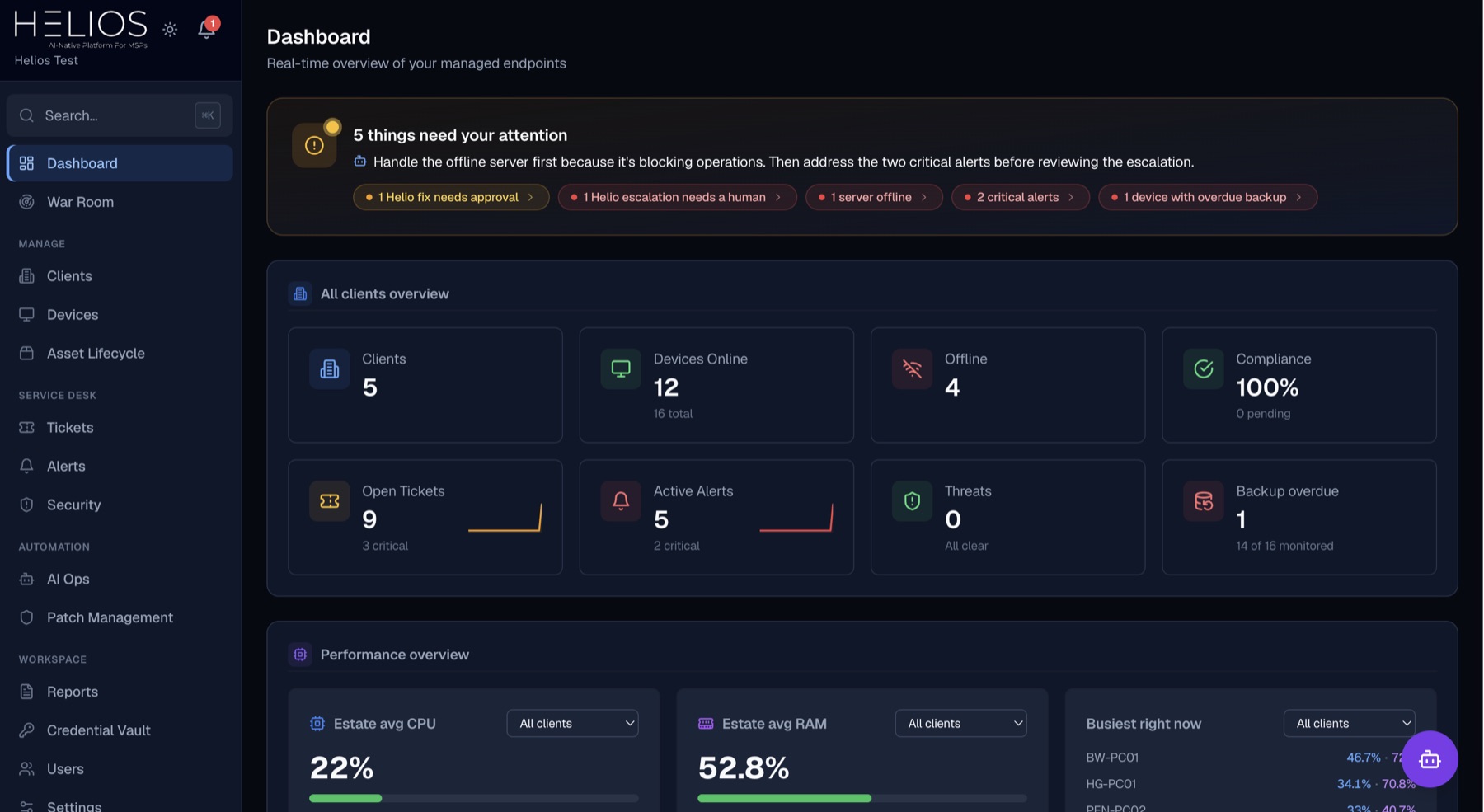Click the Dashboard page heading
The image size is (1484, 812).
[x=318, y=37]
